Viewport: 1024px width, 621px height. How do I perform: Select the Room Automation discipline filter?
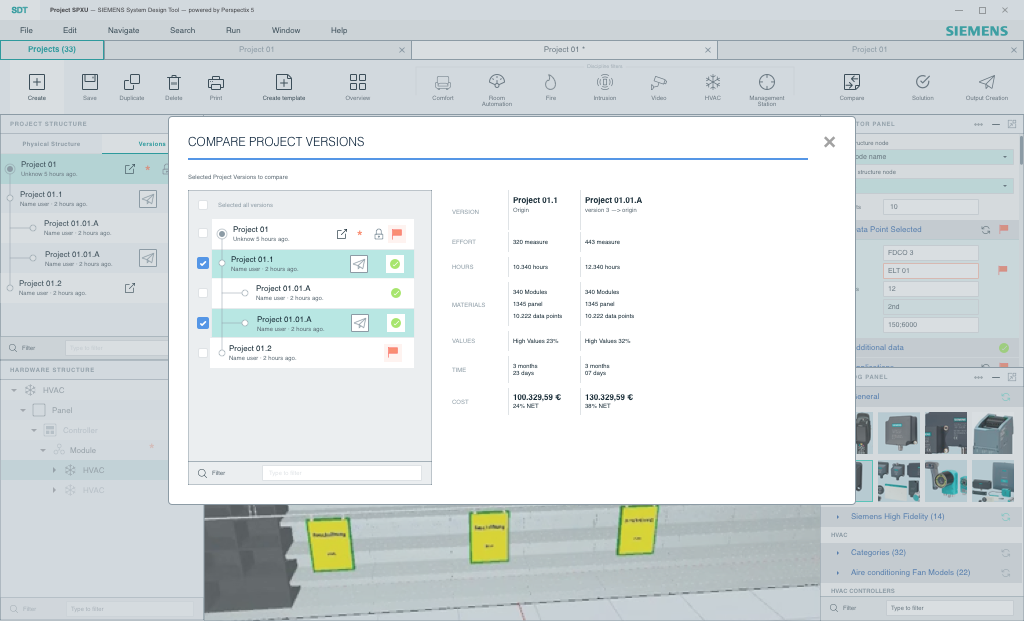(x=496, y=81)
